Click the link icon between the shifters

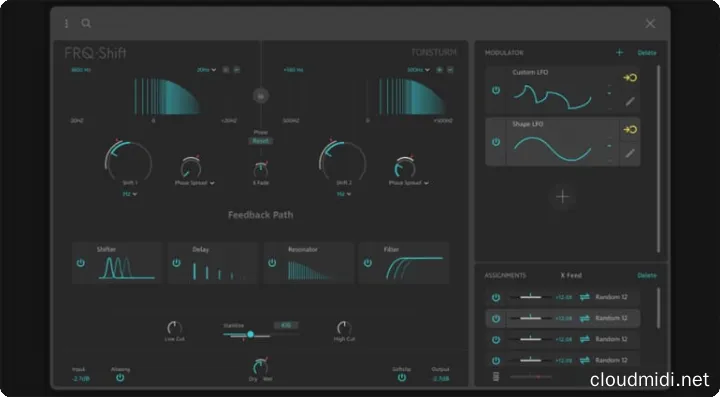coord(261,95)
